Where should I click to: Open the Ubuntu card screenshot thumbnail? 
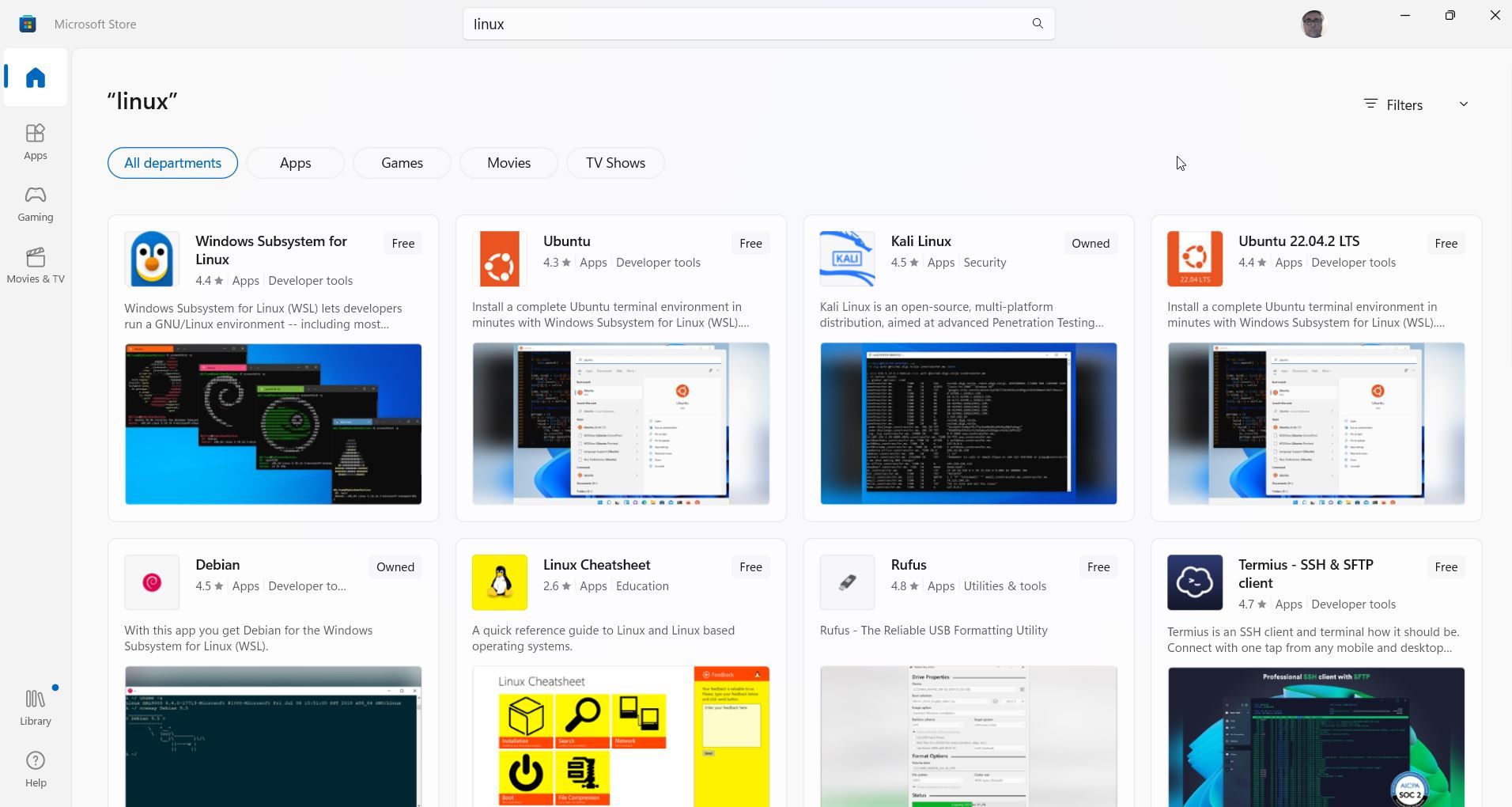click(x=621, y=423)
